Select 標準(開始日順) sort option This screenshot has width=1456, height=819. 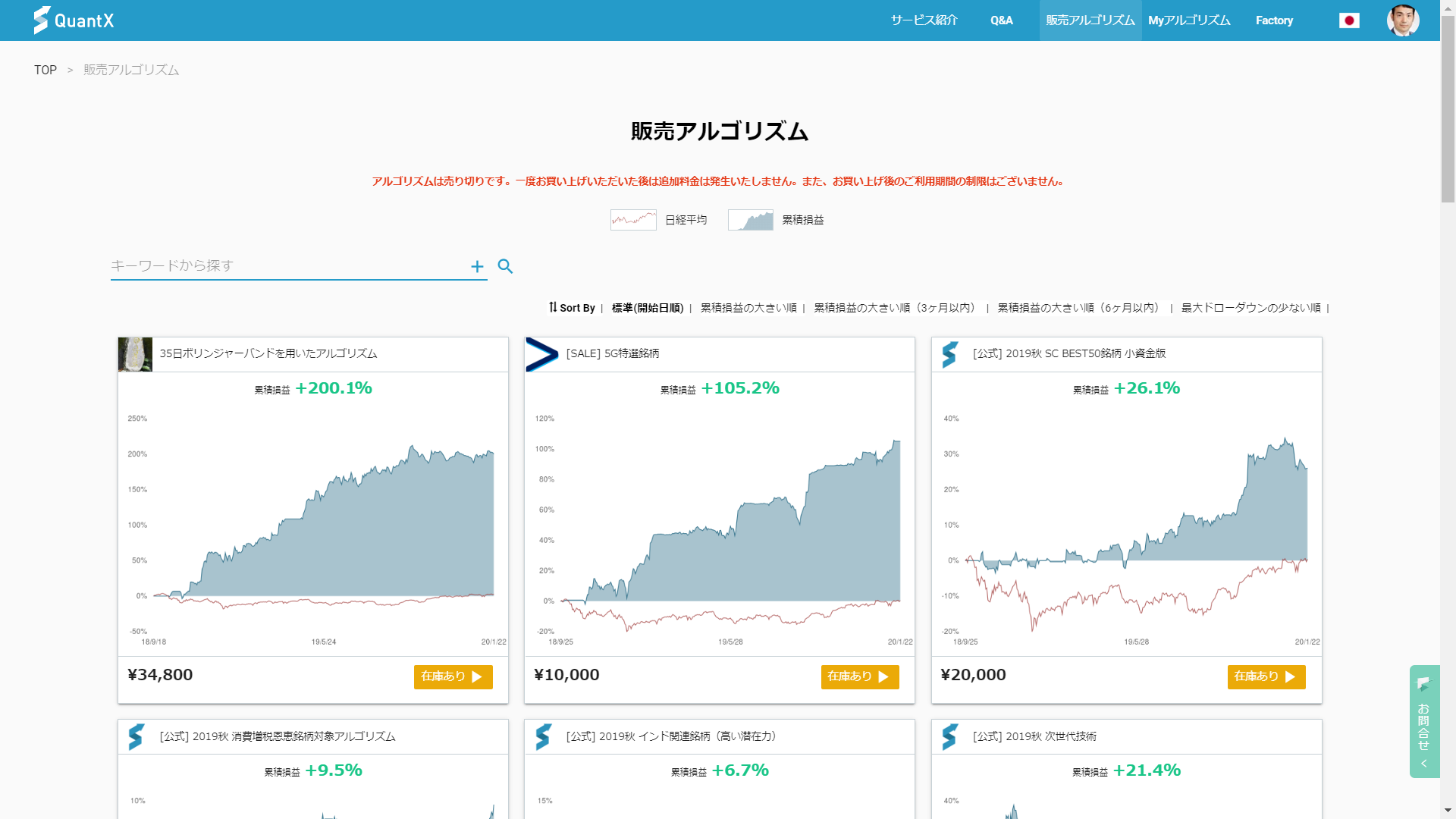[648, 308]
